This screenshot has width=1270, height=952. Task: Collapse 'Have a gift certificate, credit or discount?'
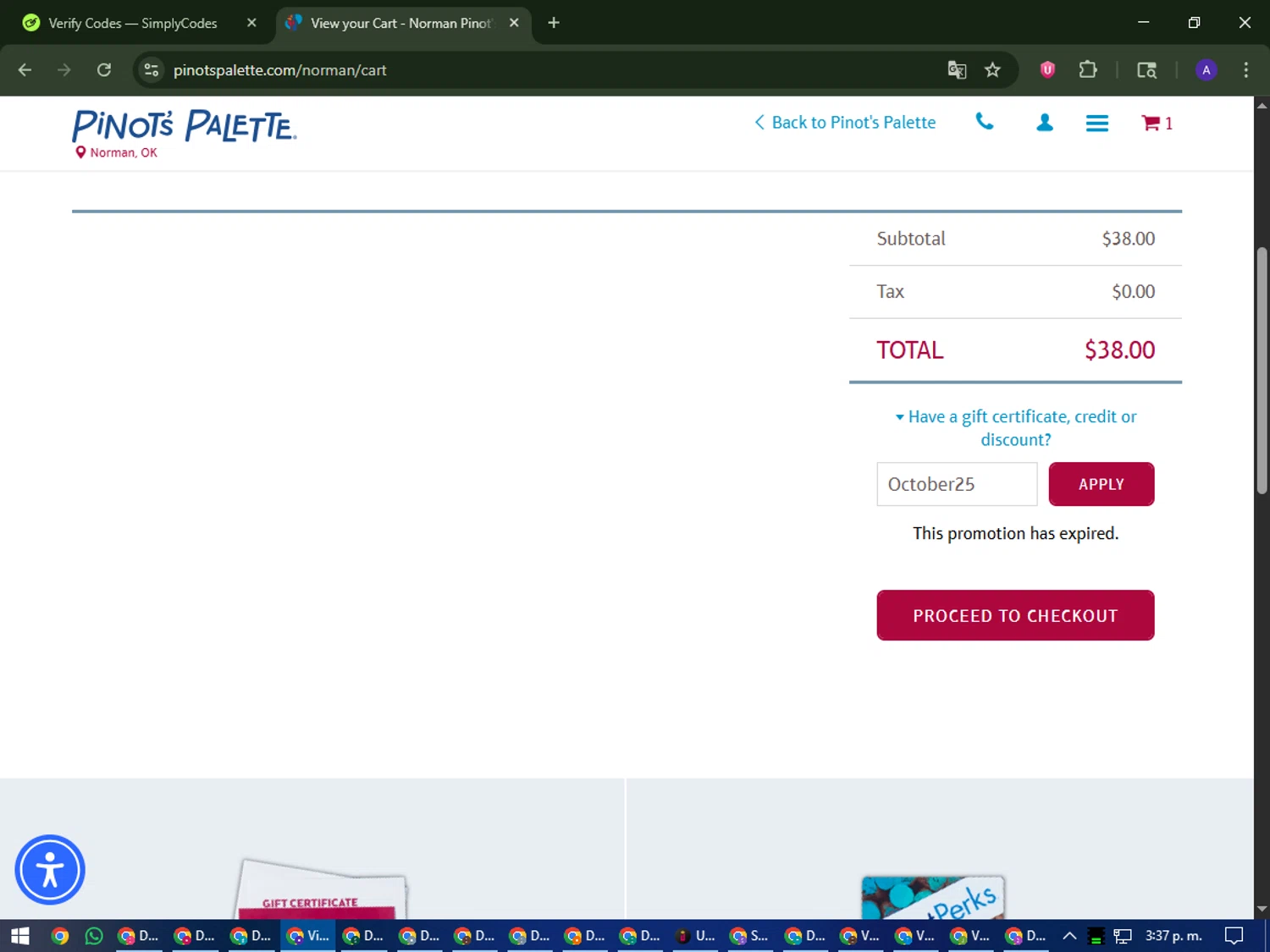click(1015, 428)
